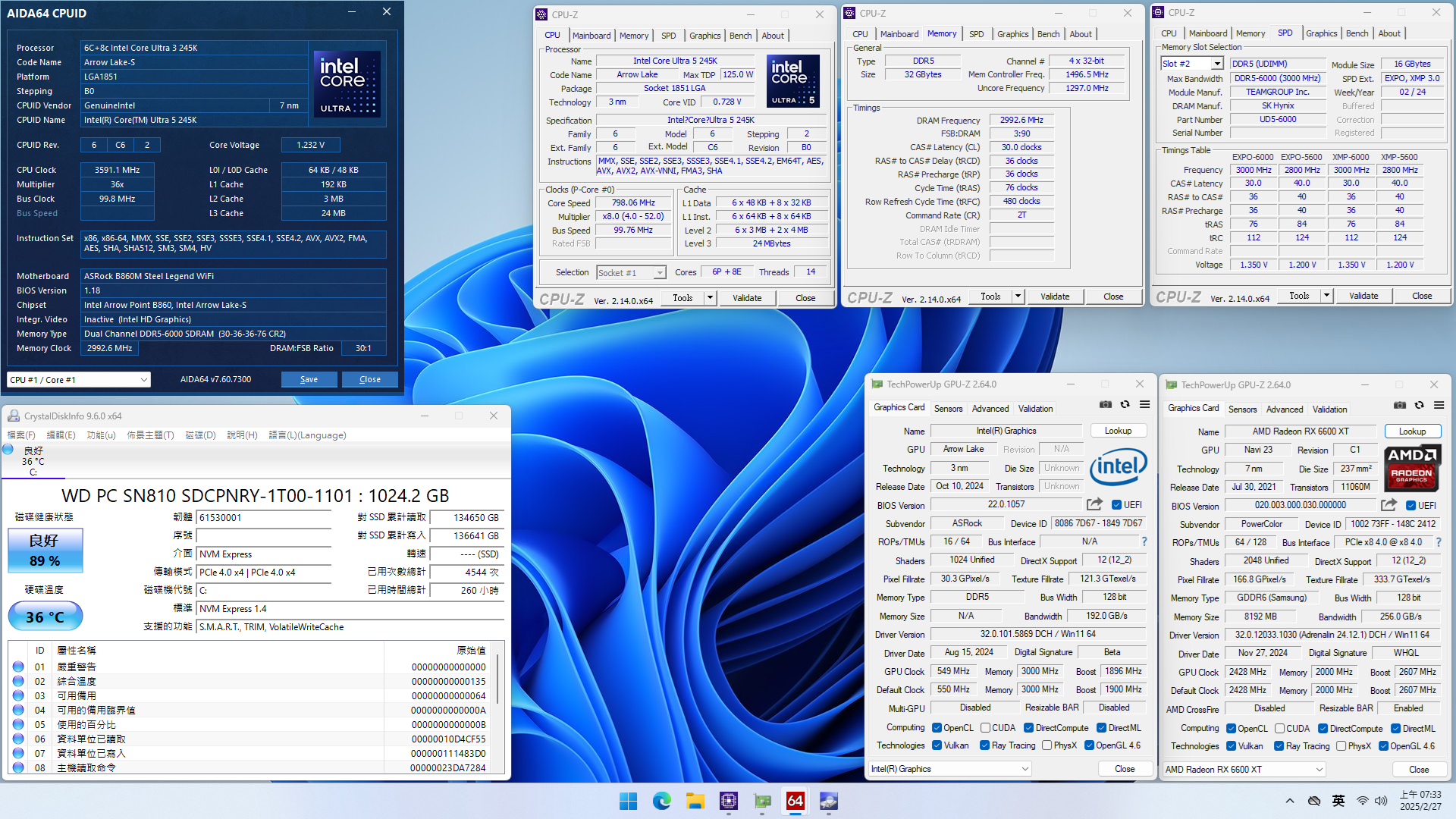Switch to Sensors tab in Intel GPU-Z
This screenshot has width=1456, height=819.
point(948,409)
